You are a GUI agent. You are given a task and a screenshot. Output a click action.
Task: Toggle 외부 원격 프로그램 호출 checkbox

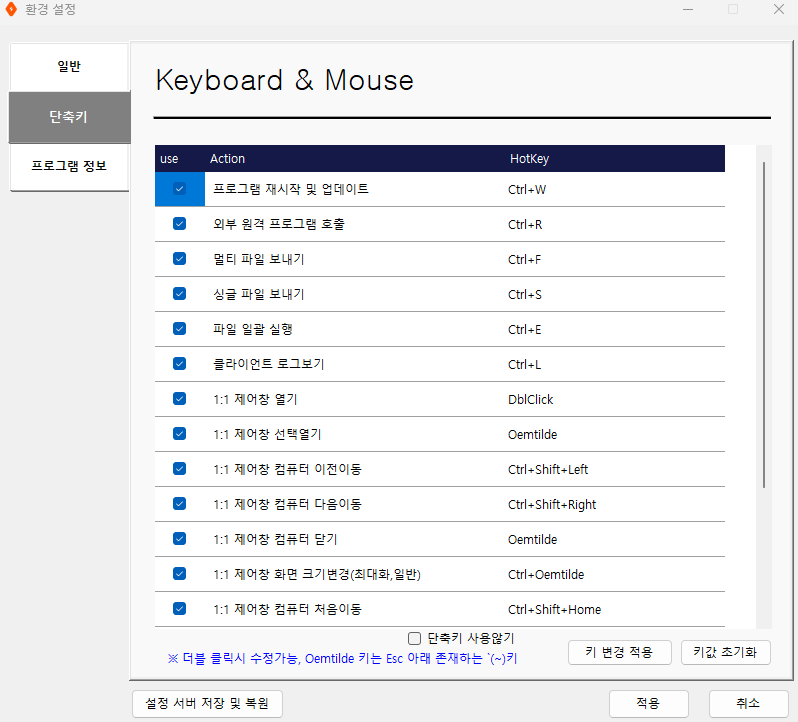179,224
